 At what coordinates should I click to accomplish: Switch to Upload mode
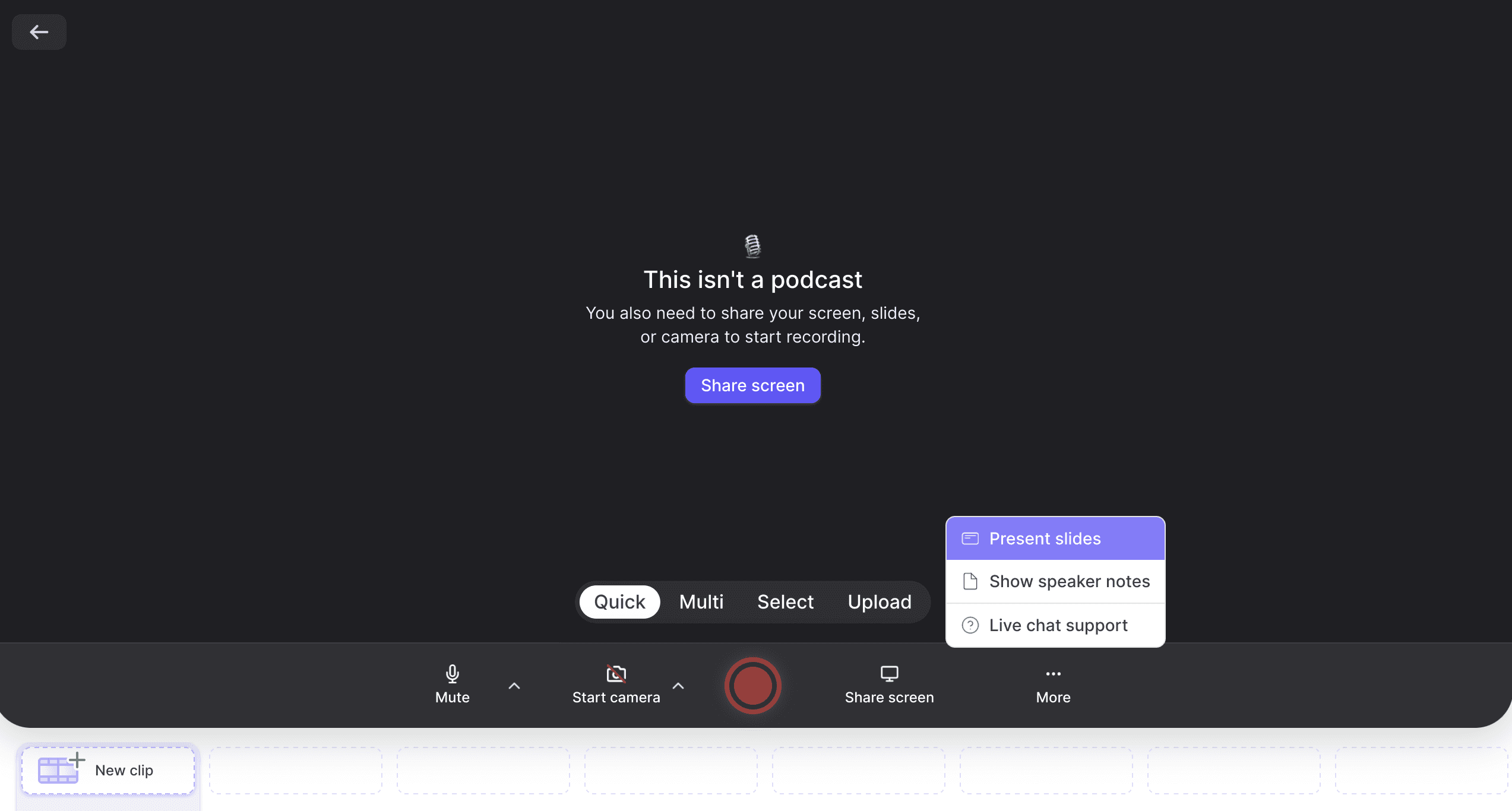coord(880,601)
